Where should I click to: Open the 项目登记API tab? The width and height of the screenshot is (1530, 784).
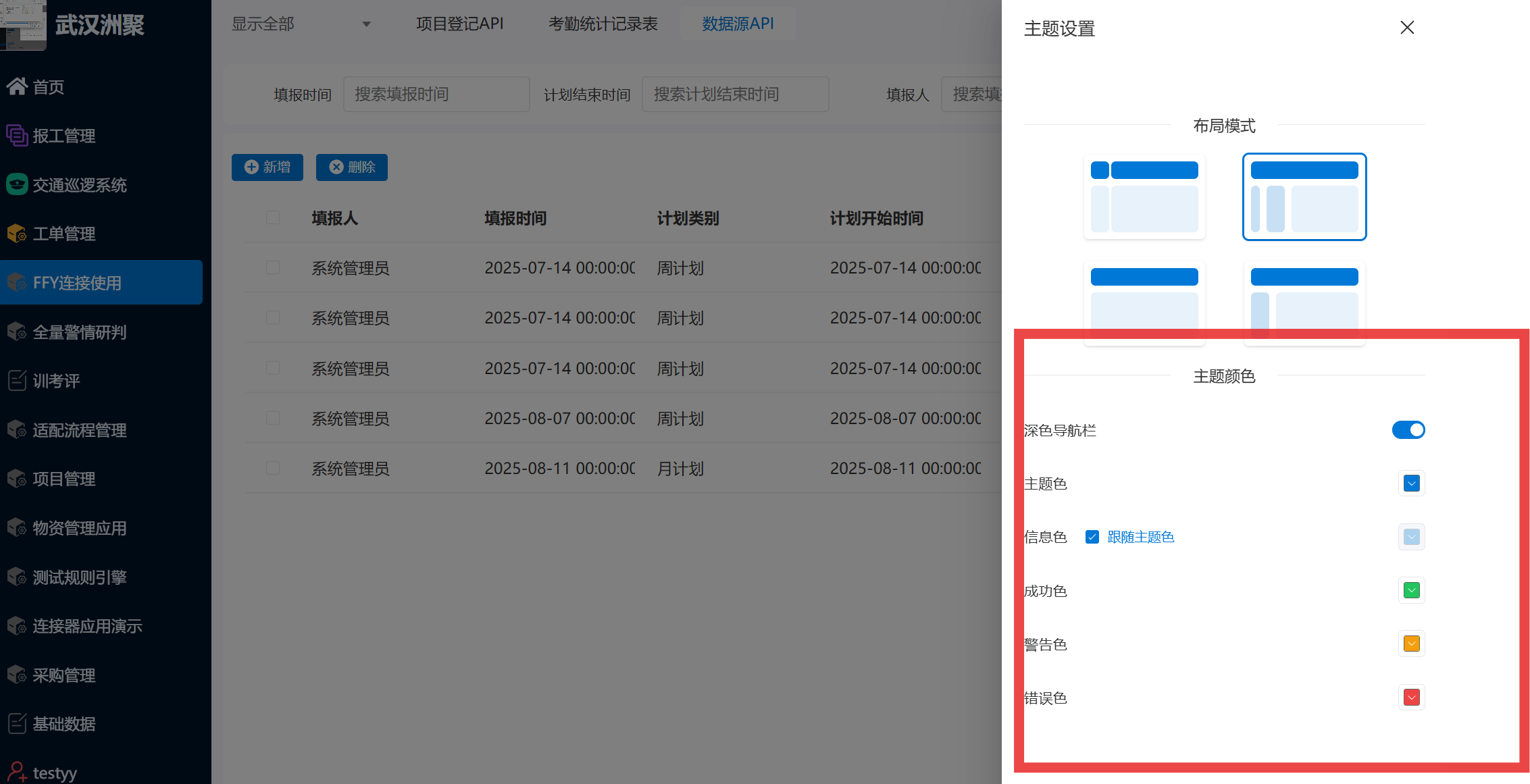[459, 24]
